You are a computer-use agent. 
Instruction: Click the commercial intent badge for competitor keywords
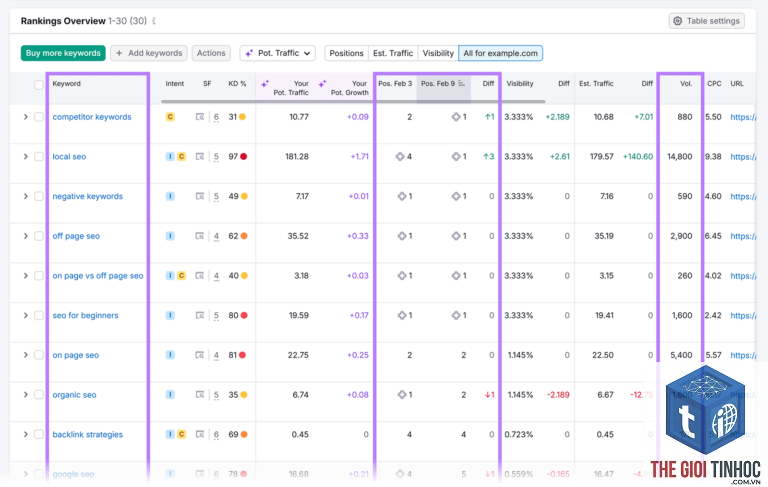click(x=170, y=117)
